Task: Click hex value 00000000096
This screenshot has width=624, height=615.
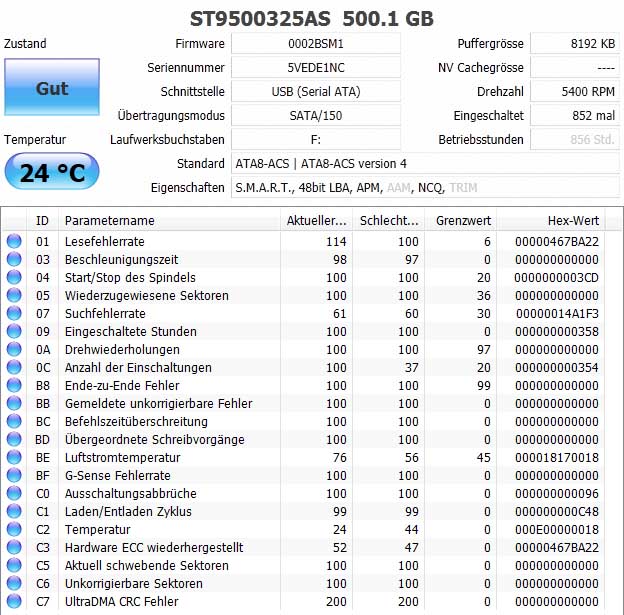Action: click(x=557, y=493)
